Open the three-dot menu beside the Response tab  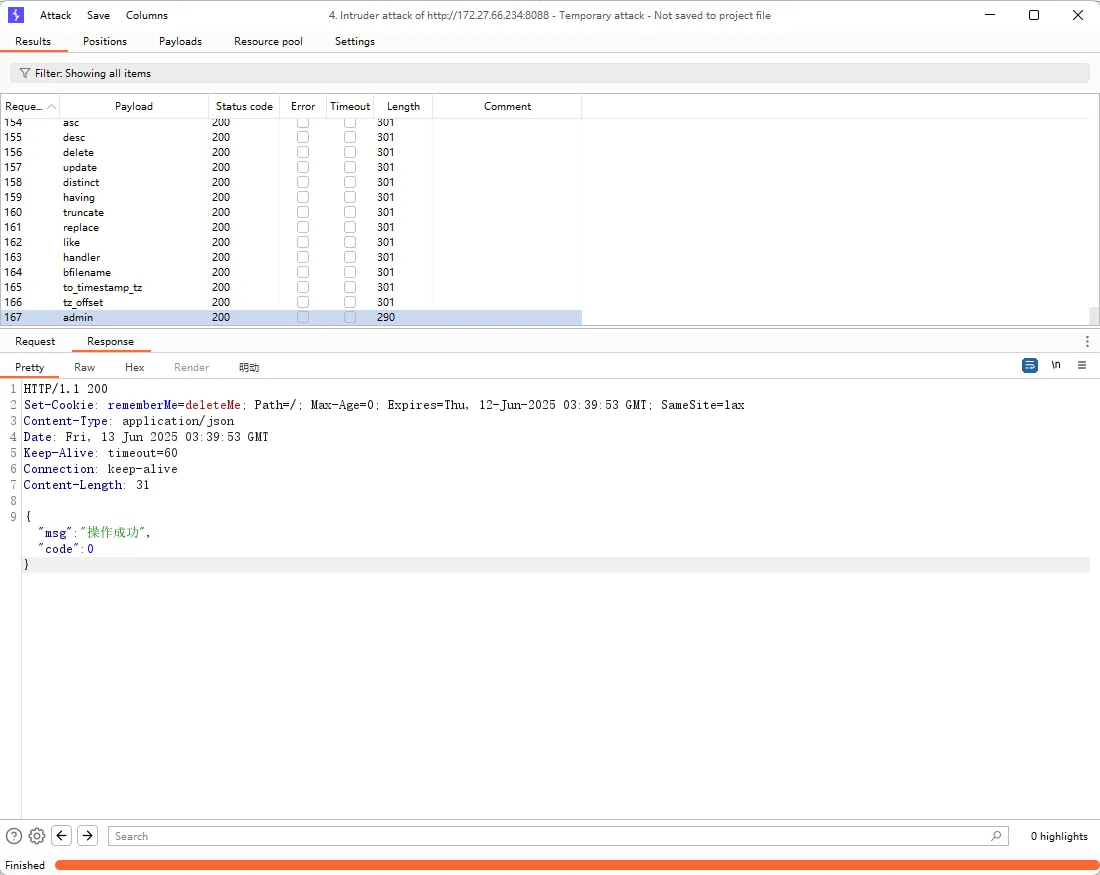coord(1087,341)
